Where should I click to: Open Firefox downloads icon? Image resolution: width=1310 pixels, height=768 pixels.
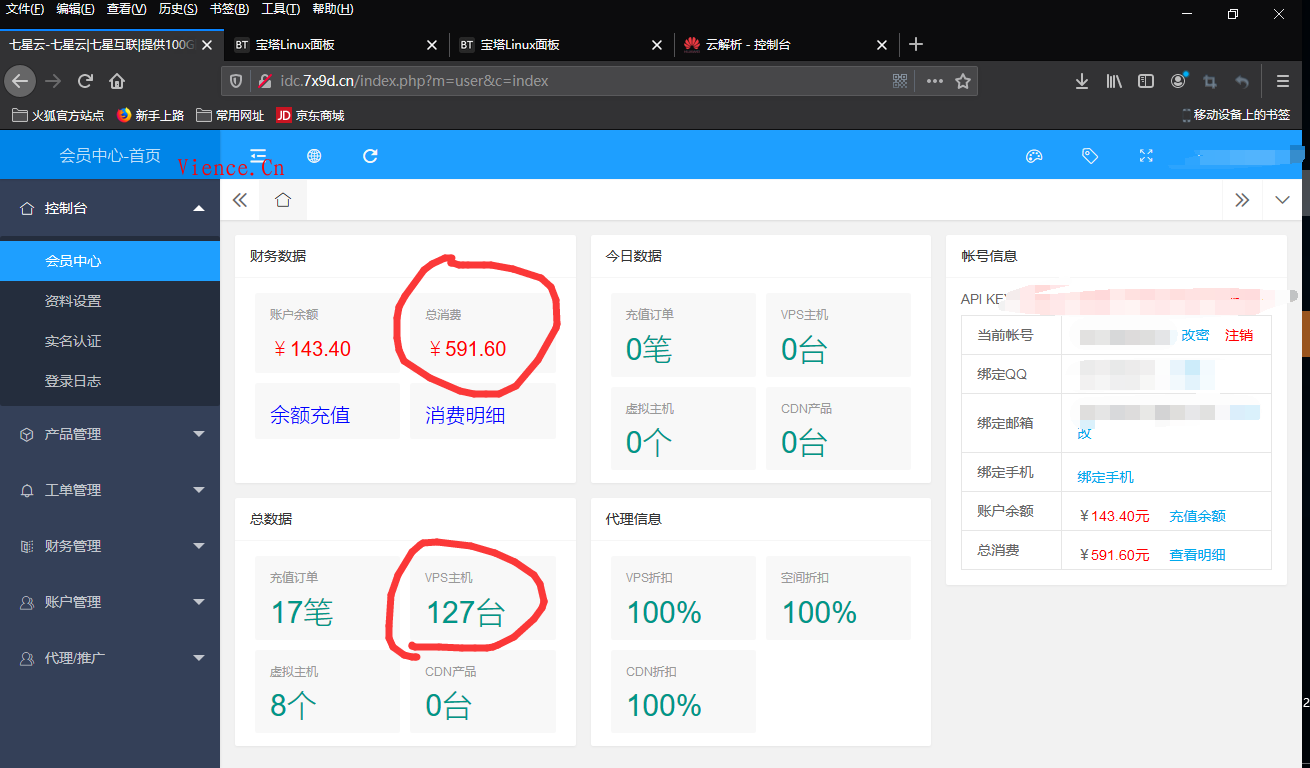(1082, 80)
